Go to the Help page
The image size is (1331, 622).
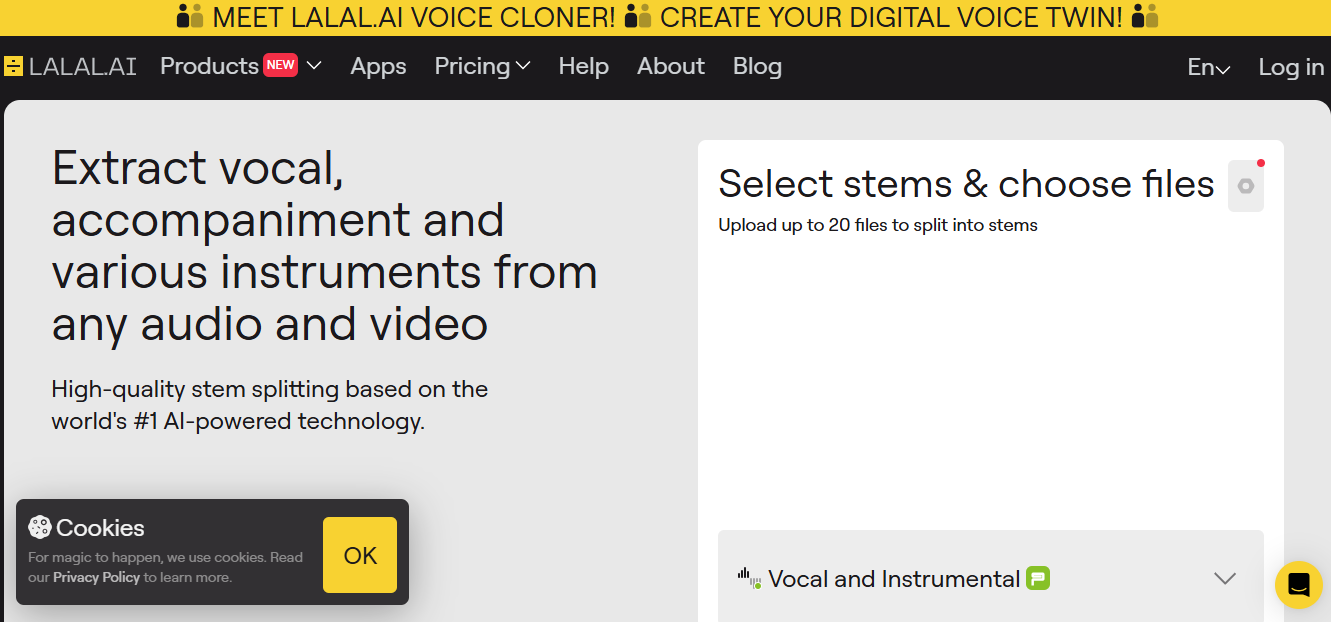tap(584, 66)
